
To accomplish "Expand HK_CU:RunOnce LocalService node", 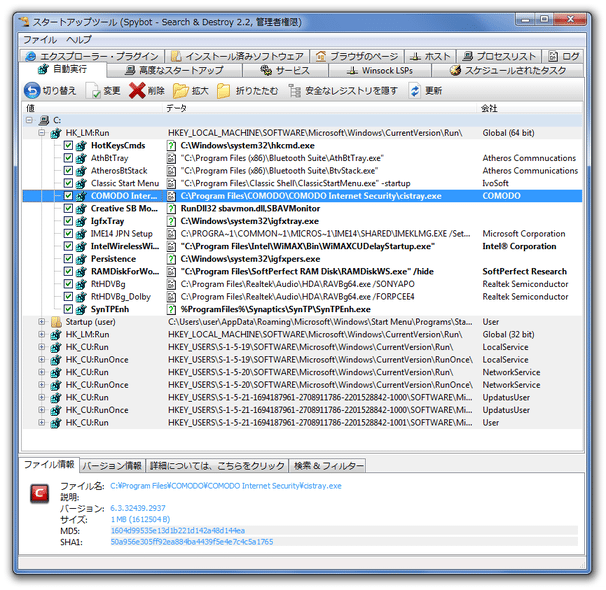I will 41,359.
